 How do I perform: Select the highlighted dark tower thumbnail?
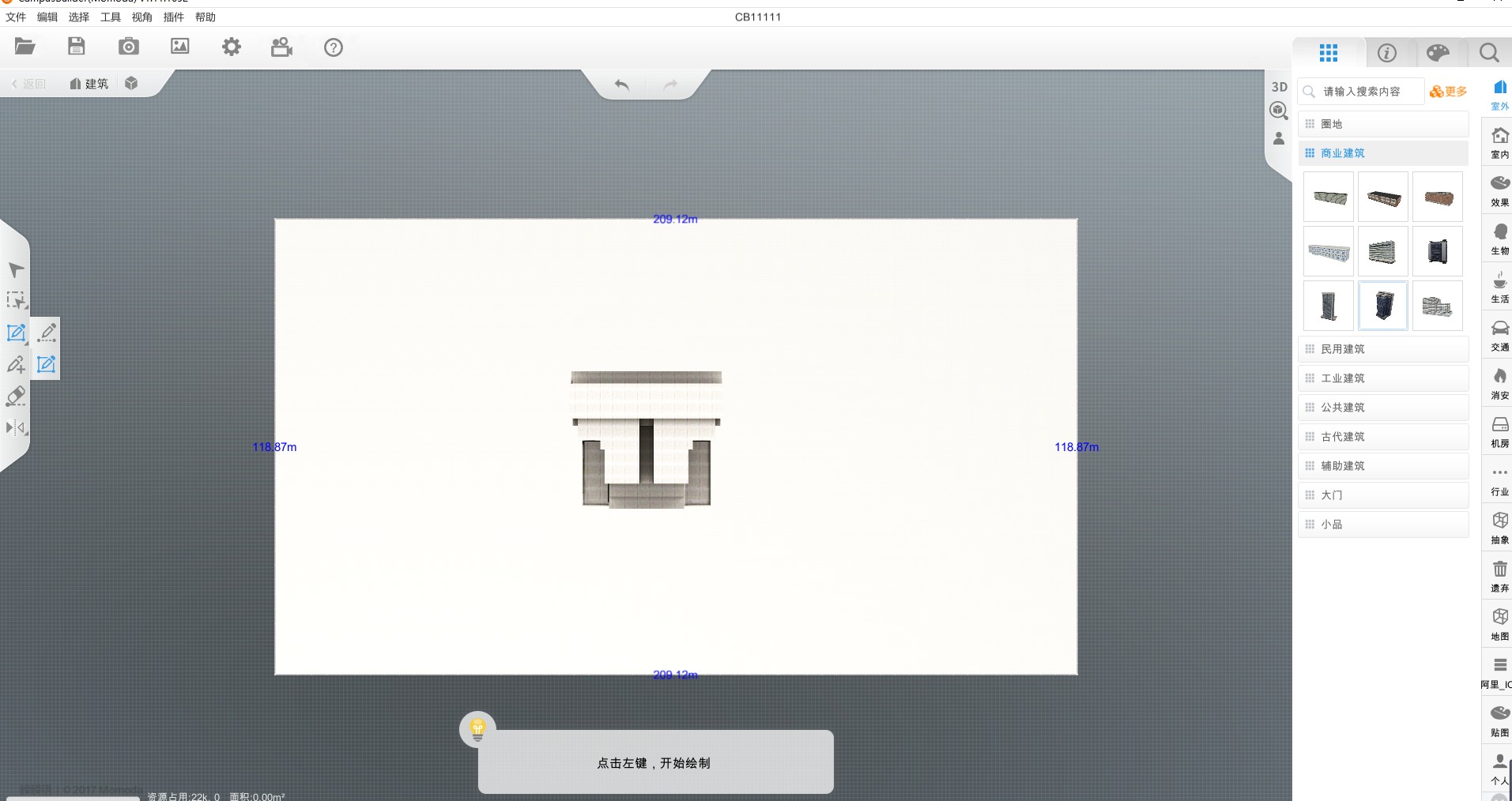coord(1383,306)
